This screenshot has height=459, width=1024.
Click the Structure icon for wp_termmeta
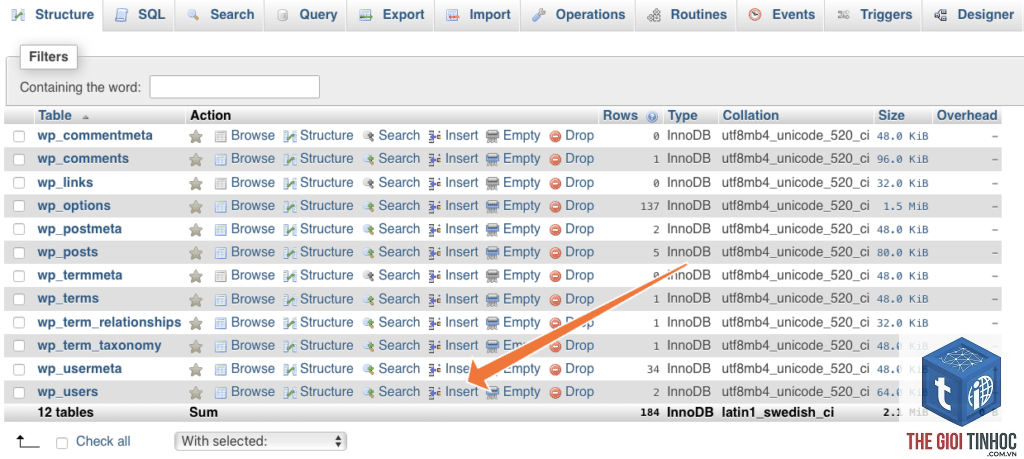click(290, 276)
